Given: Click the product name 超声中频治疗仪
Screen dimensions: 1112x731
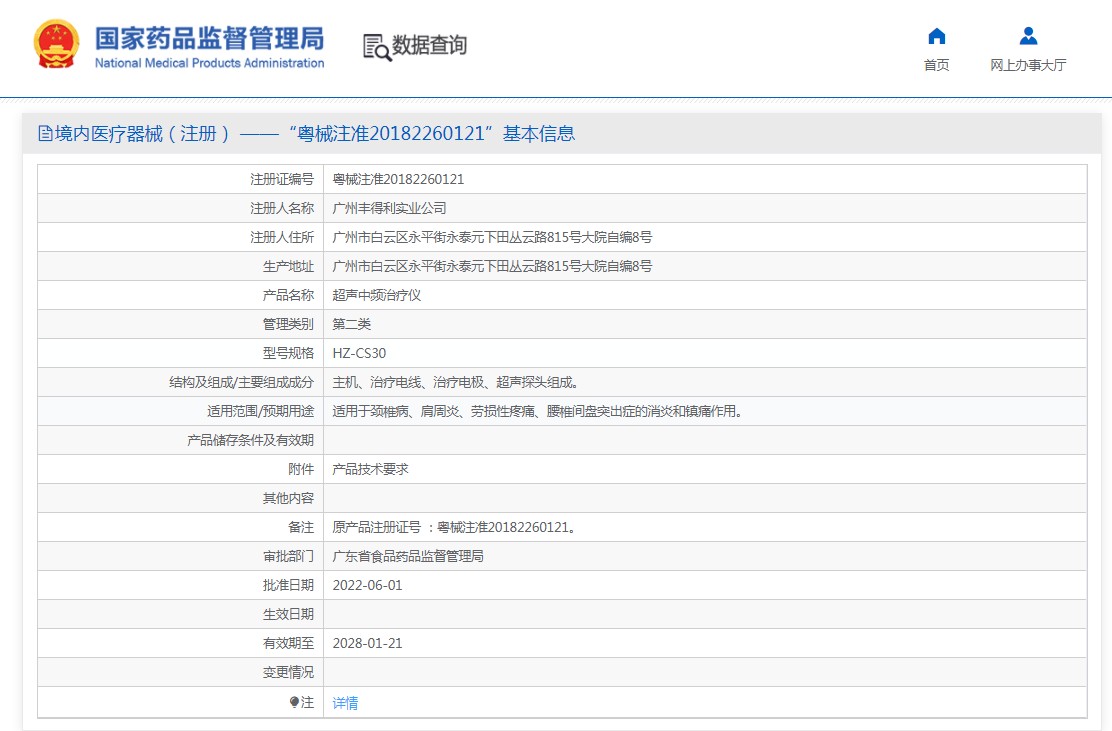Looking at the screenshot, I should [x=377, y=296].
